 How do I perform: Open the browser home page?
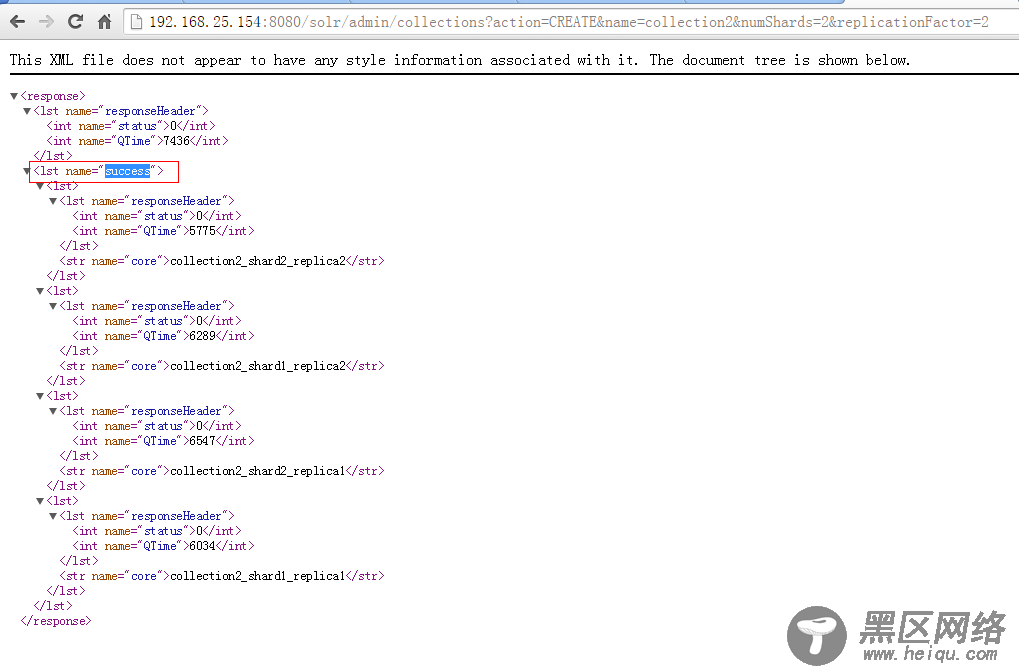tap(104, 22)
